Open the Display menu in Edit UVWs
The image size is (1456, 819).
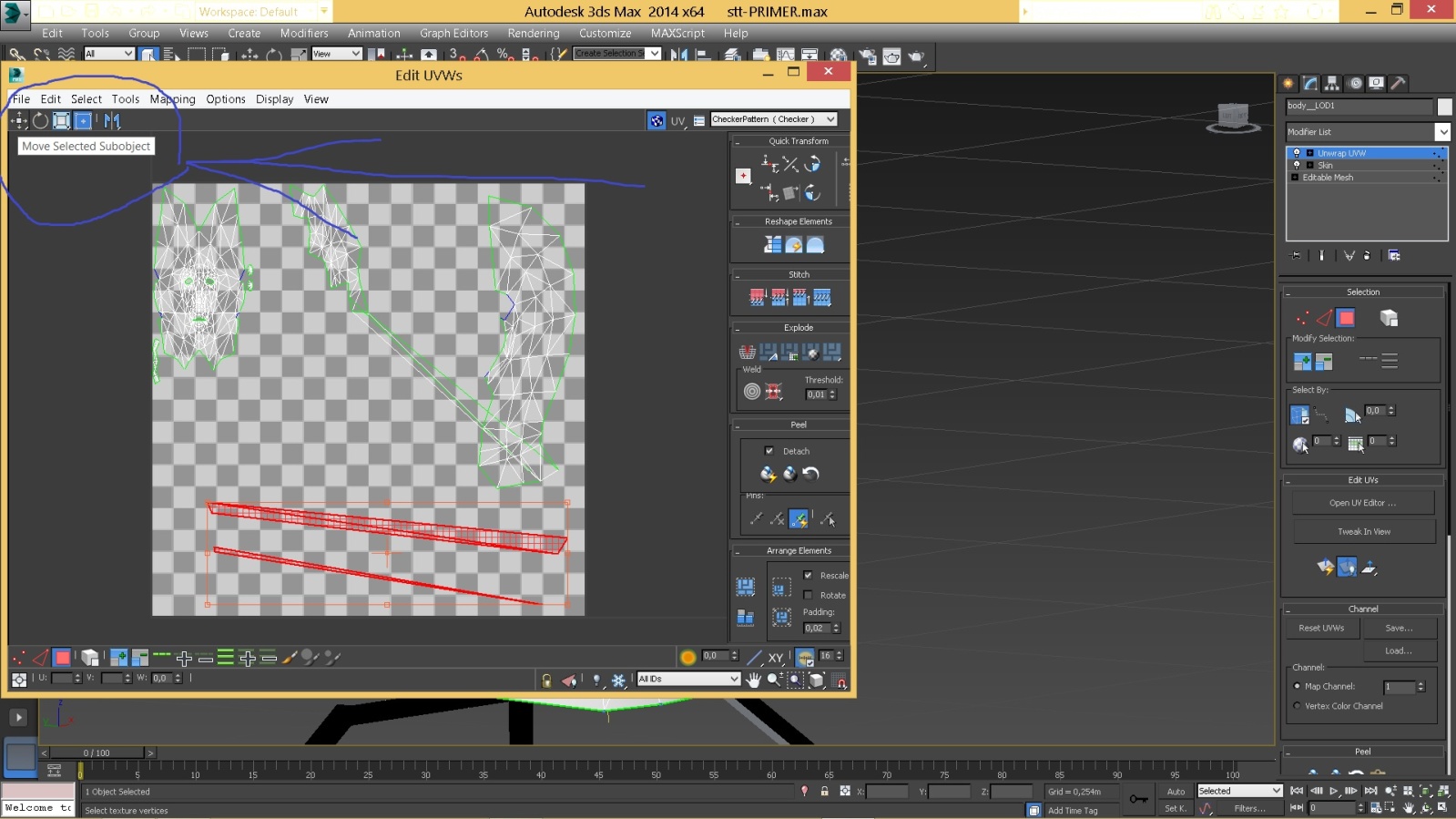(274, 99)
